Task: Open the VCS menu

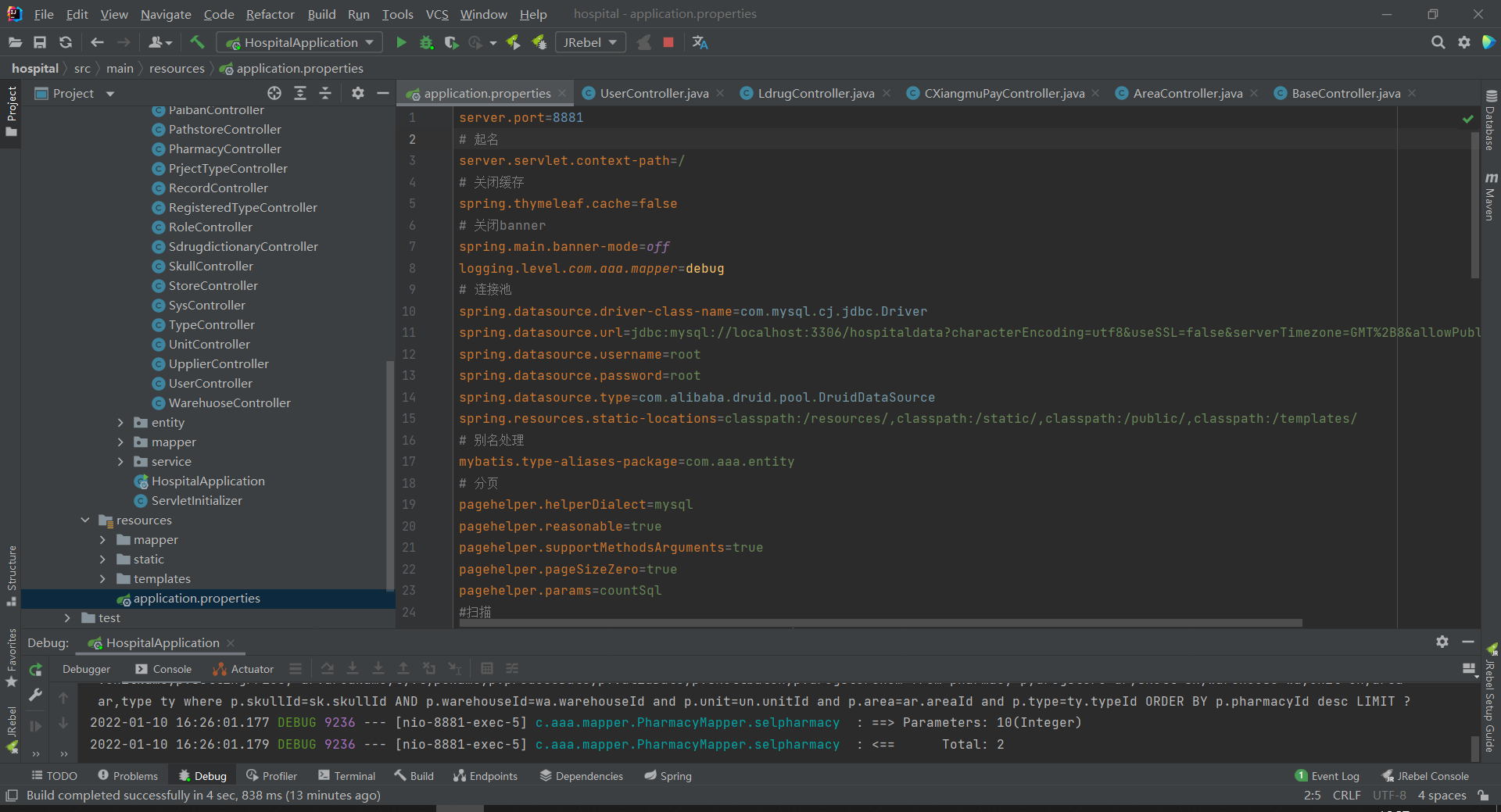Action: (437, 14)
